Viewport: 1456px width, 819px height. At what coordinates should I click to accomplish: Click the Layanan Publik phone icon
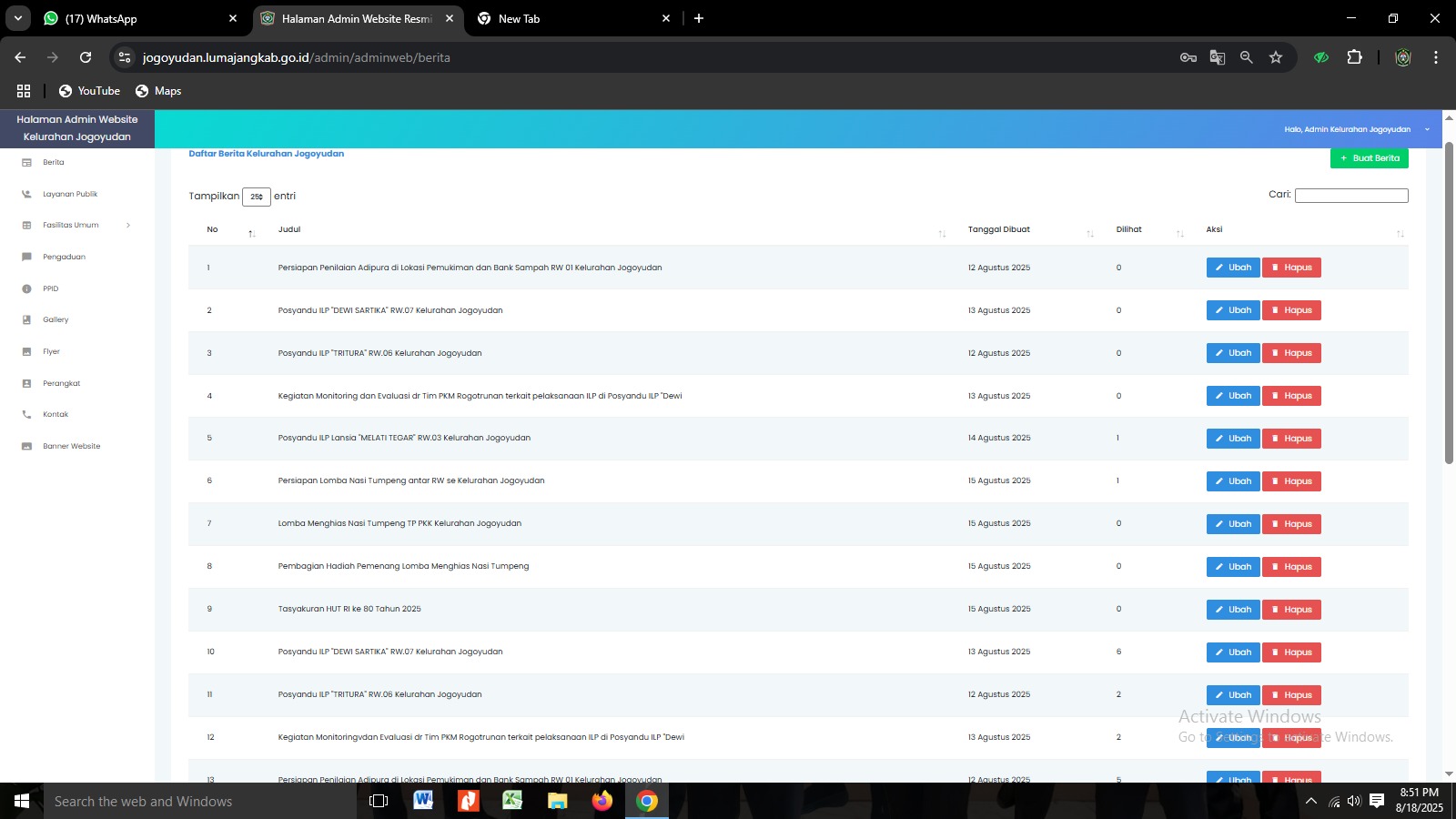click(x=26, y=194)
